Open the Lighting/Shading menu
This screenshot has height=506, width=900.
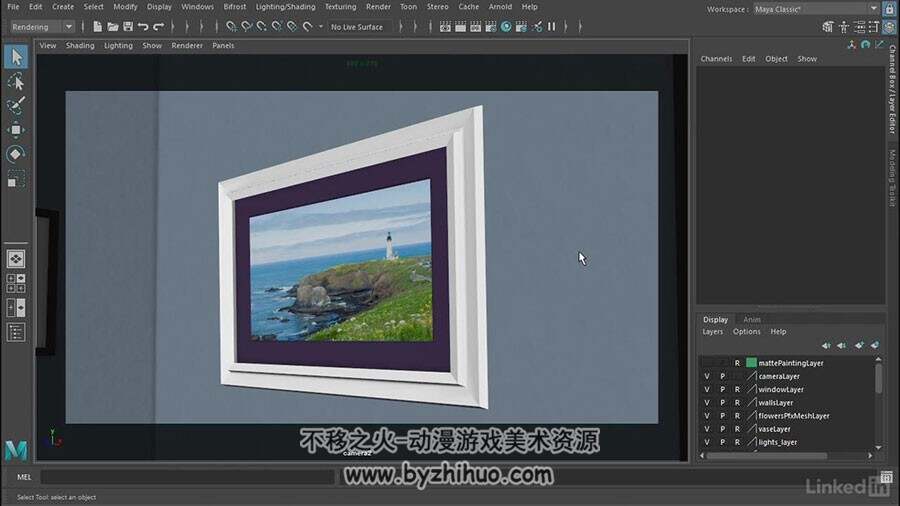[x=285, y=7]
